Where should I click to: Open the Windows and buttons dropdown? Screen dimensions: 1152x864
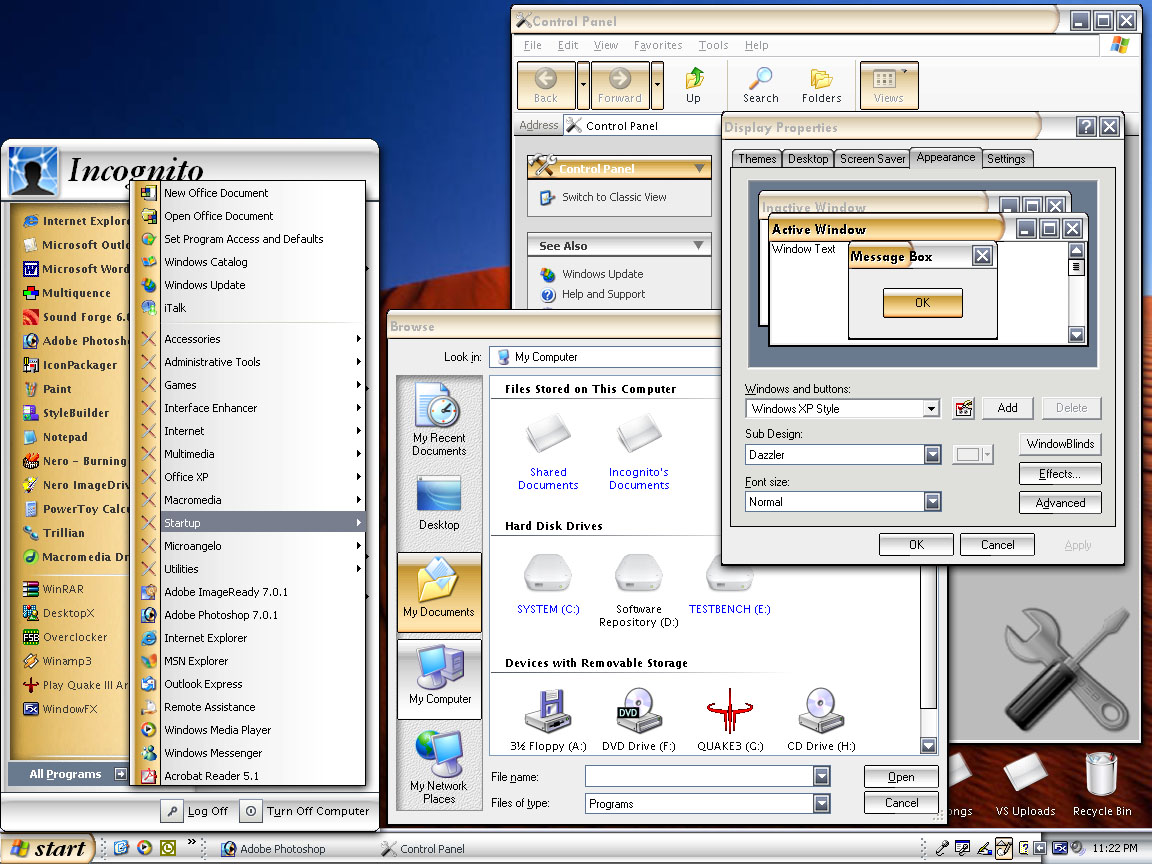(932, 408)
